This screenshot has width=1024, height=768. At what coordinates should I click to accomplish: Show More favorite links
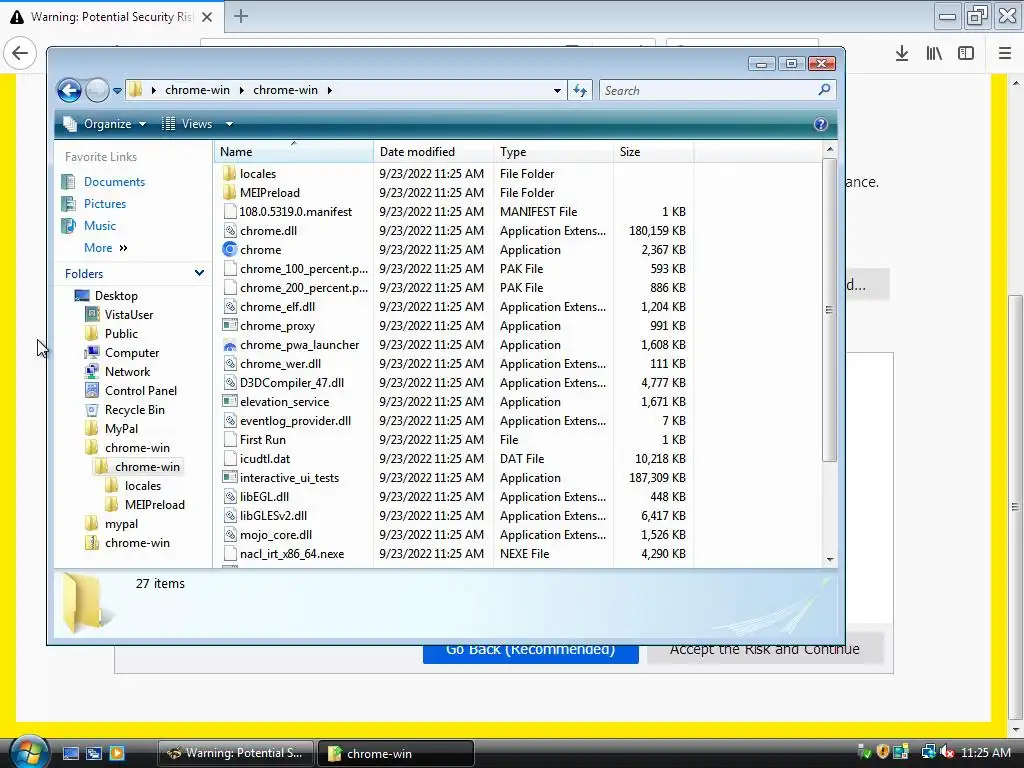click(x=106, y=248)
